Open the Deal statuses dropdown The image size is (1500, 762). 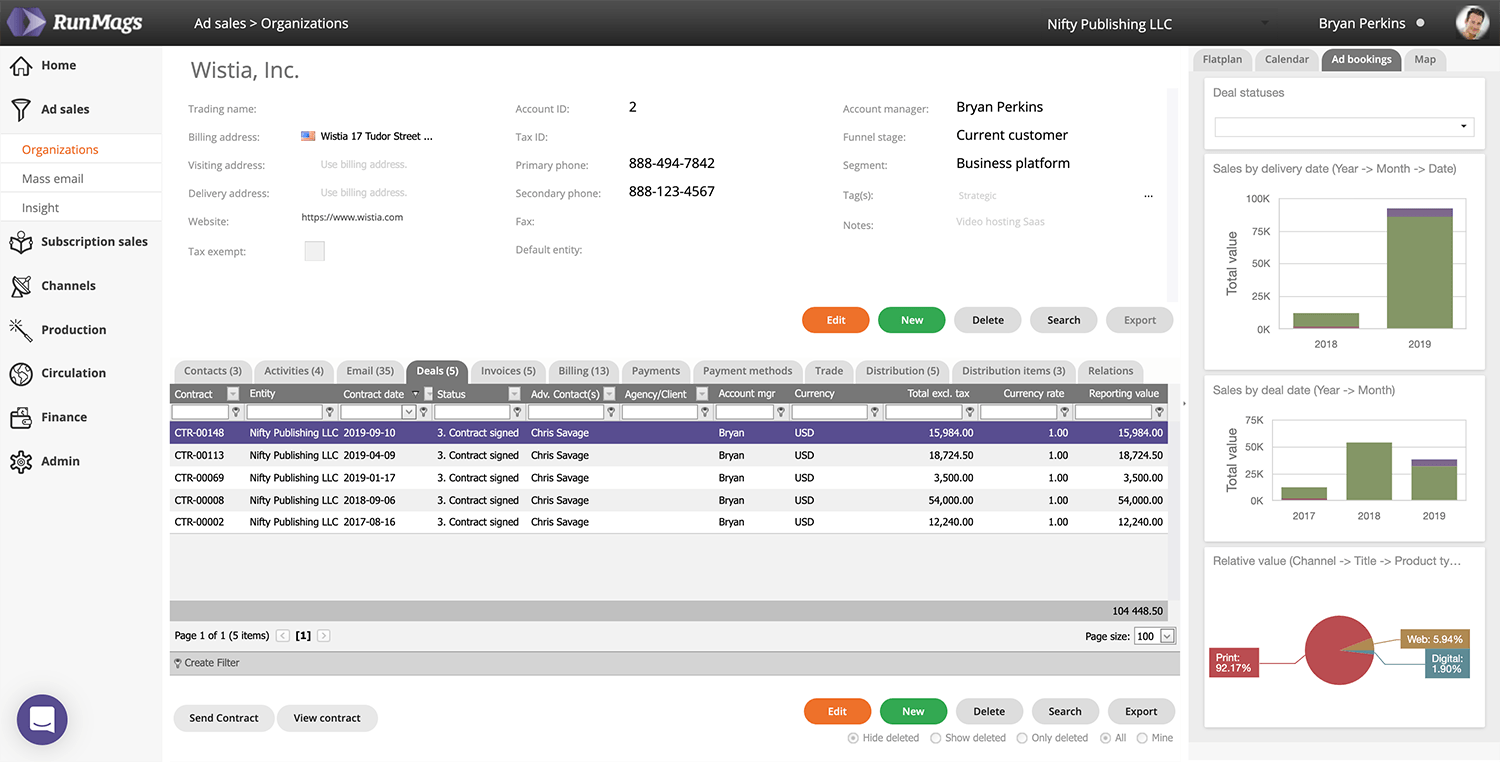[x=1344, y=127]
